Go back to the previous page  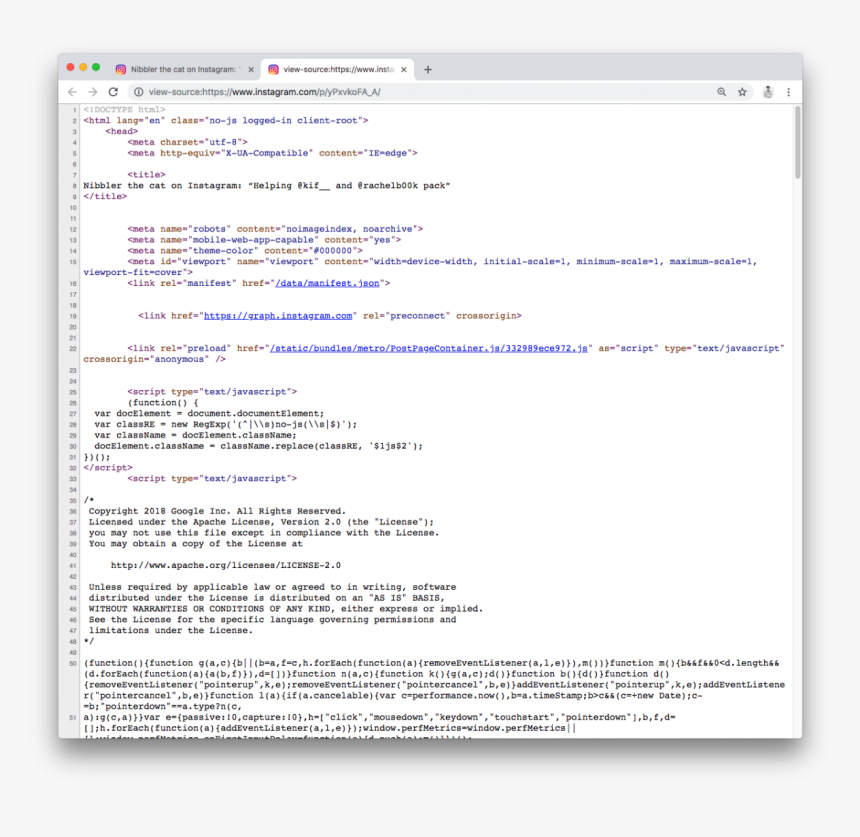(x=72, y=92)
